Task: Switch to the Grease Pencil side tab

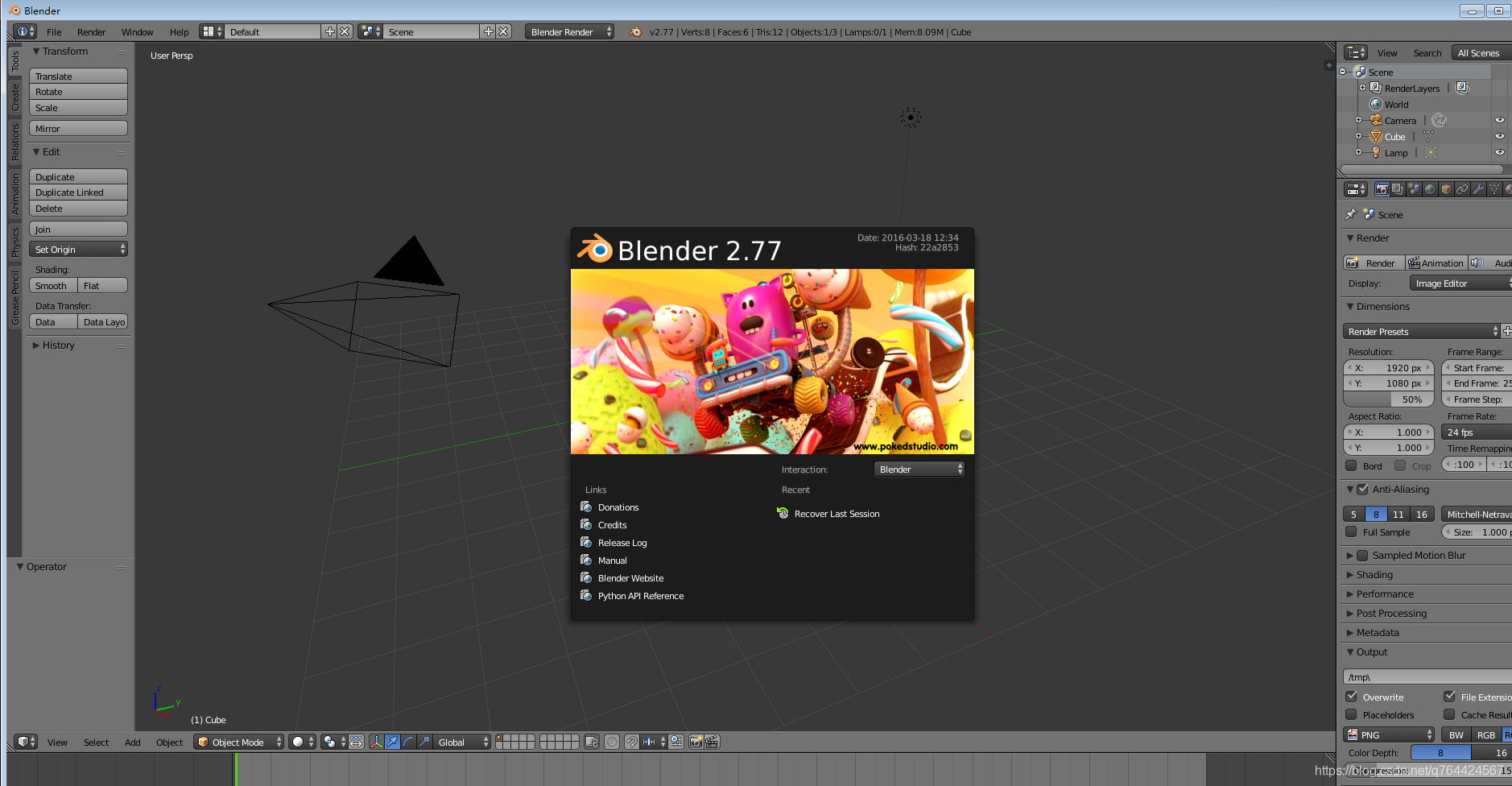Action: (14, 298)
